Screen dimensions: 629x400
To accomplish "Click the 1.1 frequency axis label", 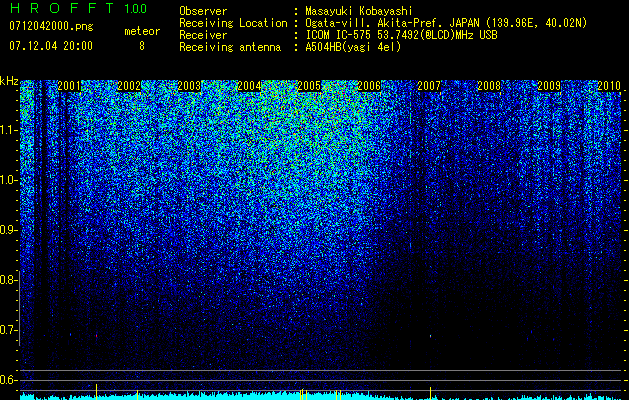I will (8, 130).
